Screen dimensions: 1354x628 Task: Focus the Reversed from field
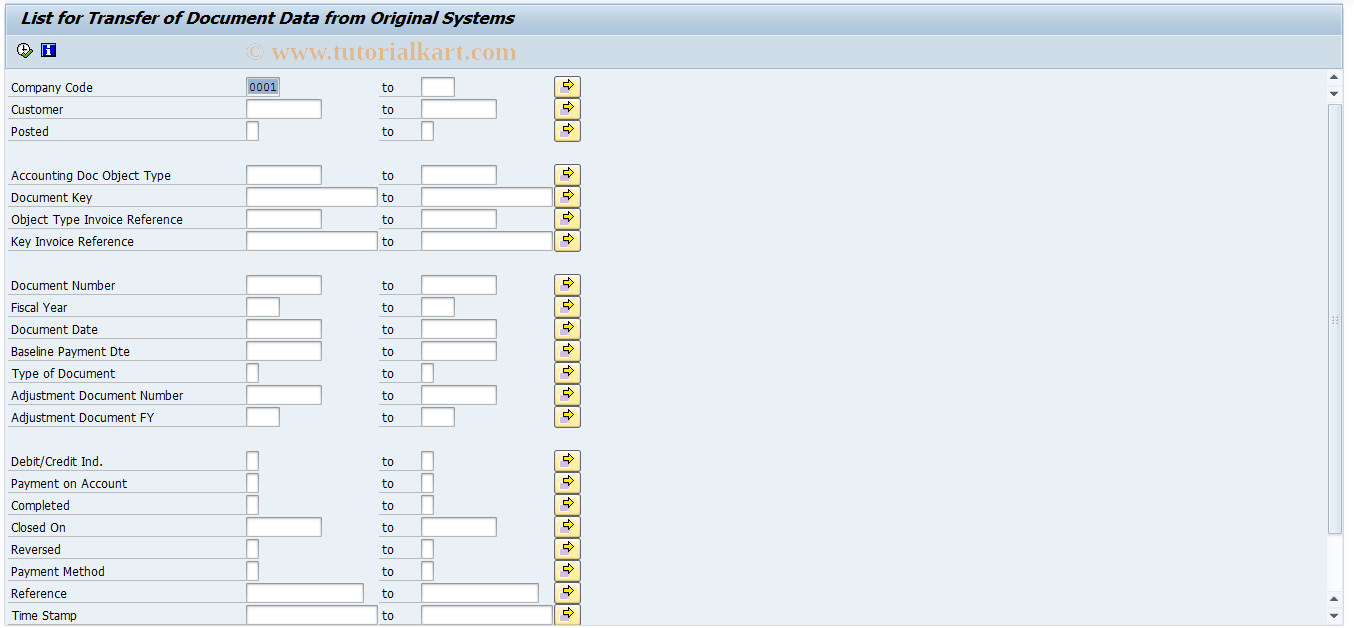252,549
